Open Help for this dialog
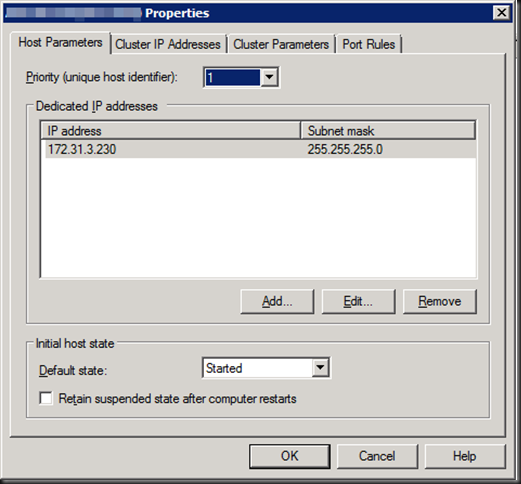The image size is (521, 484). click(465, 456)
